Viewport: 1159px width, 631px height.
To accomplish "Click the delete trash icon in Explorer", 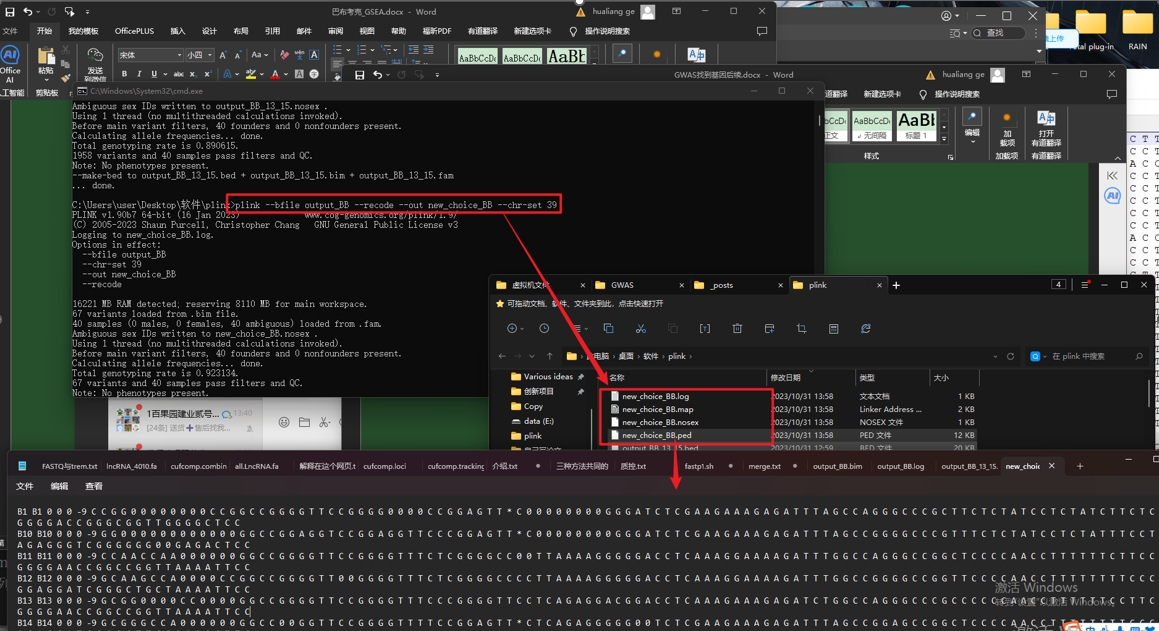I will tap(737, 328).
